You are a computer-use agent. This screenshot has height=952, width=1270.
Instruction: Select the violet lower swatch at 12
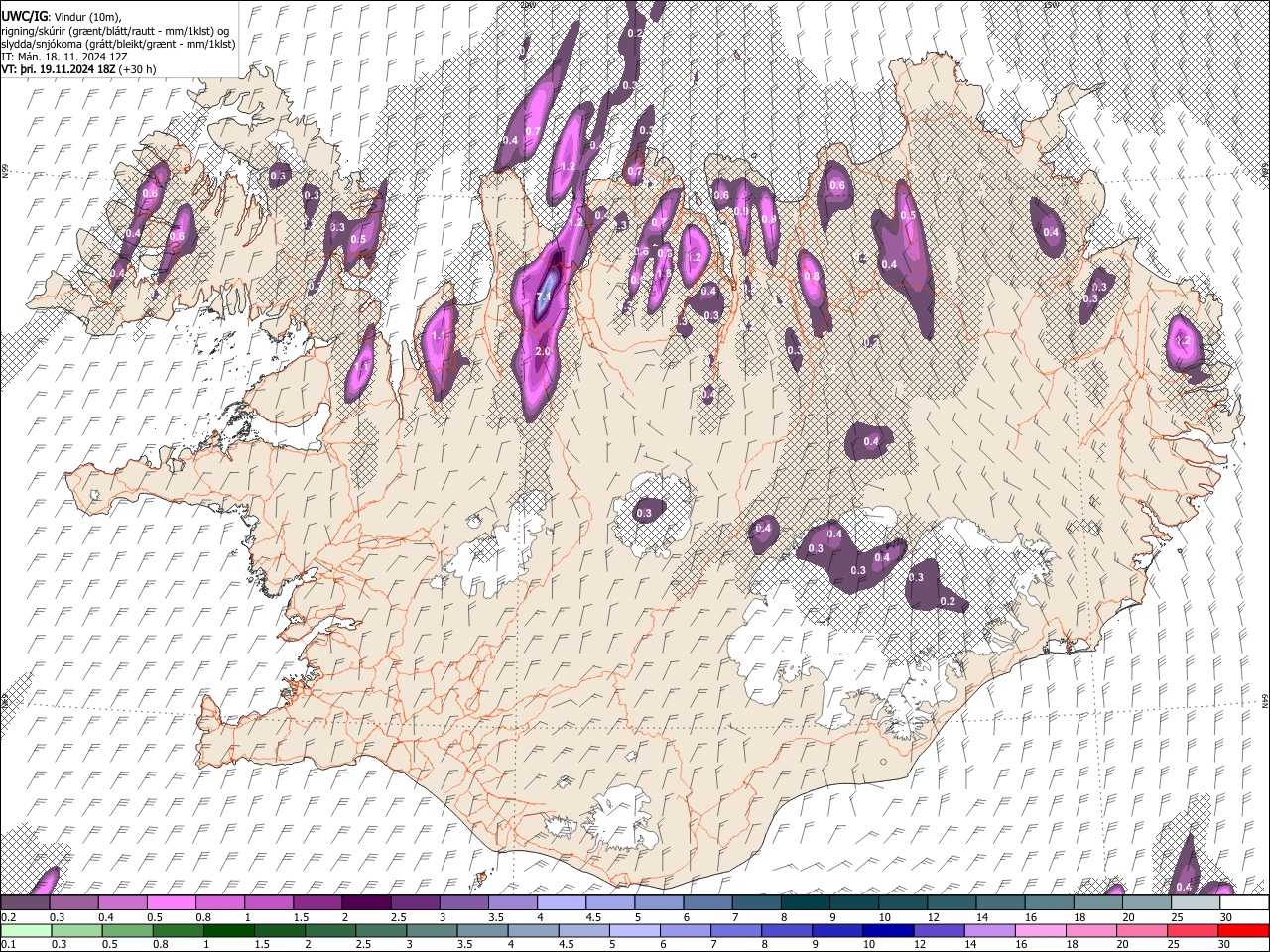[939, 930]
